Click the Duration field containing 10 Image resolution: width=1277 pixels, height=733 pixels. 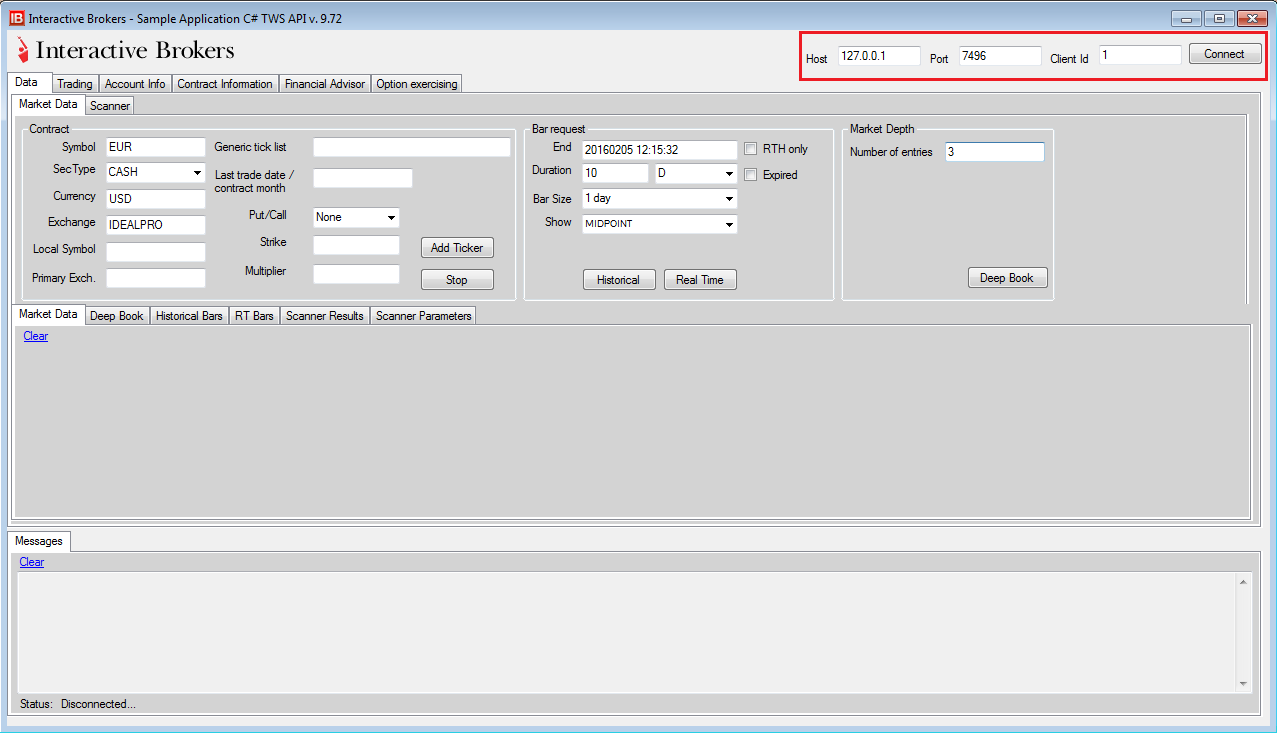[x=615, y=173]
